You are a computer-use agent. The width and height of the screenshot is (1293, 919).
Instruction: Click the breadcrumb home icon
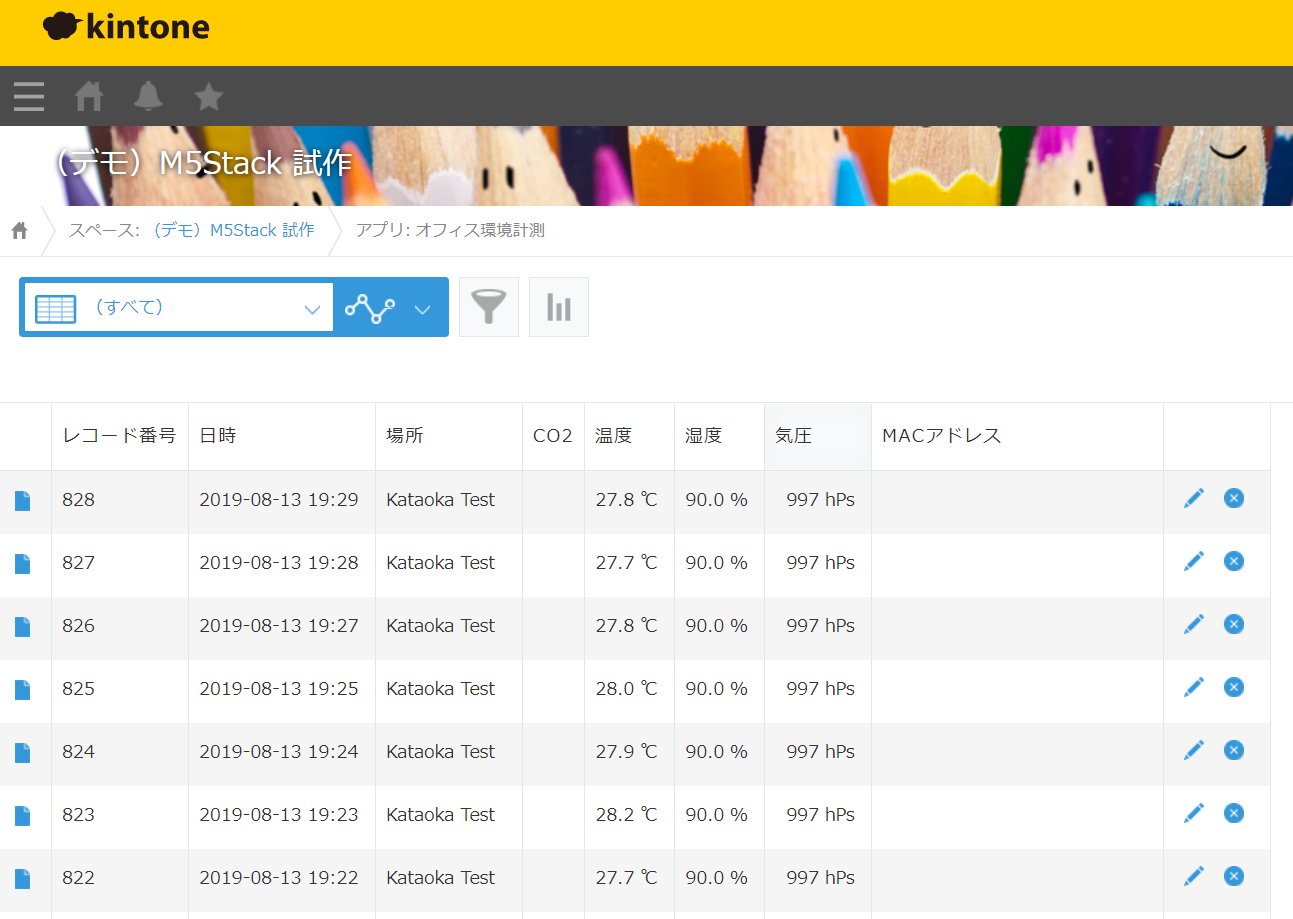pos(19,231)
